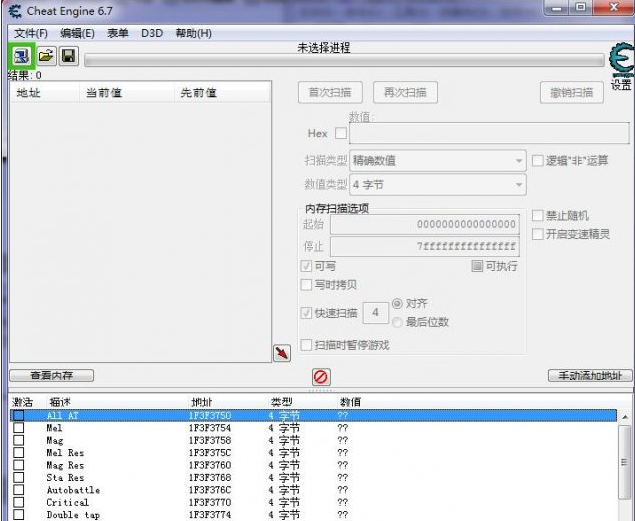Open the D3D menu

[152, 33]
